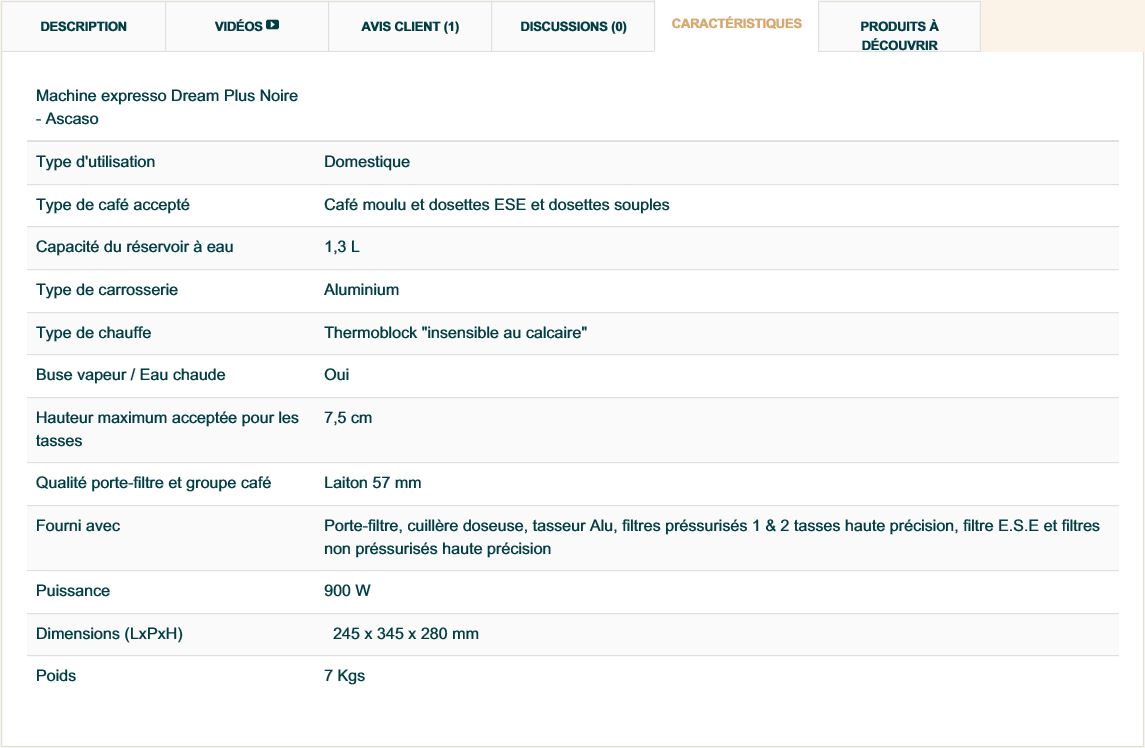Click "Qualité porte-filtre et groupe café" label
The image size is (1145, 748).
point(153,483)
